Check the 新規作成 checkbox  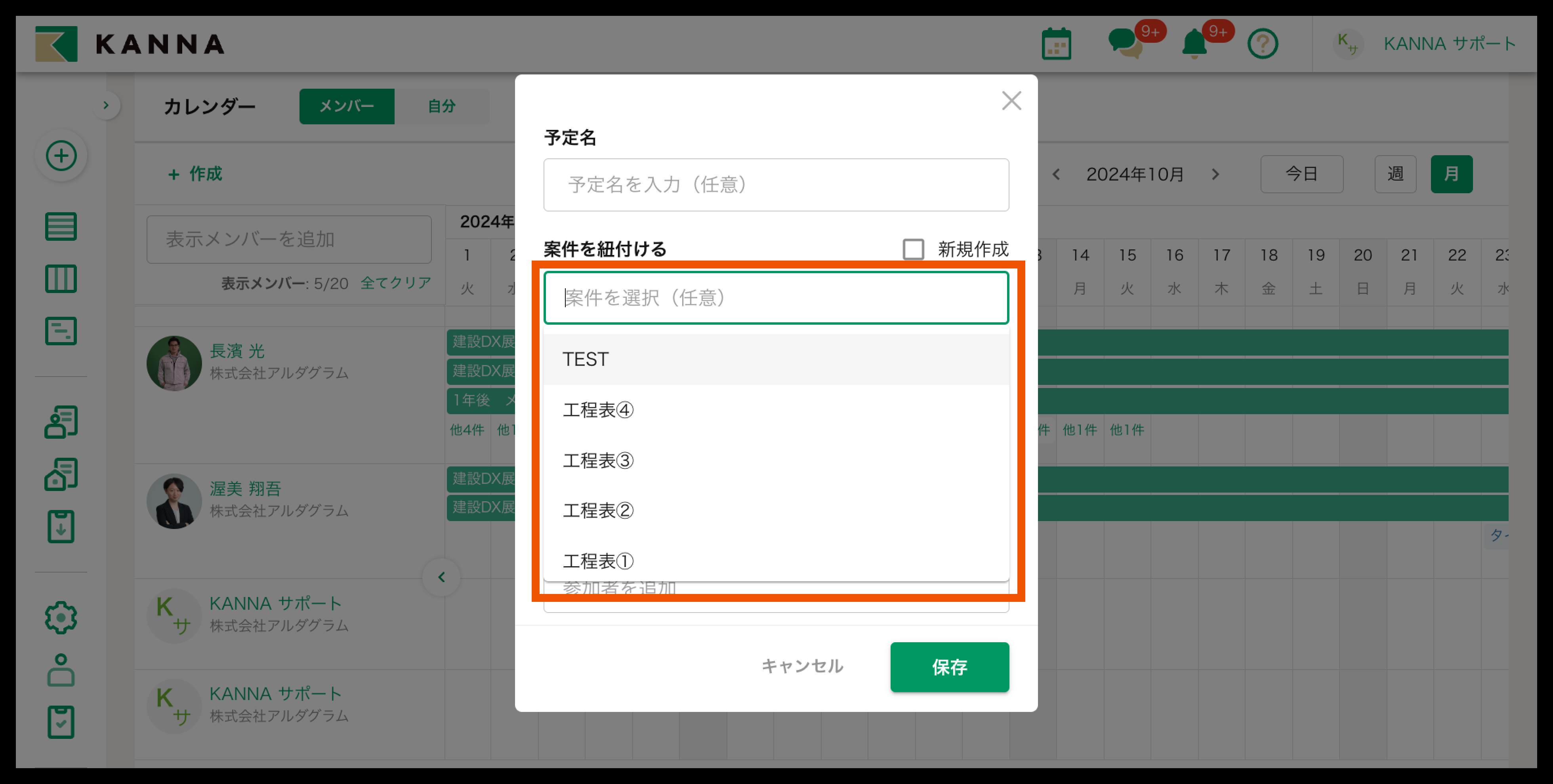913,249
